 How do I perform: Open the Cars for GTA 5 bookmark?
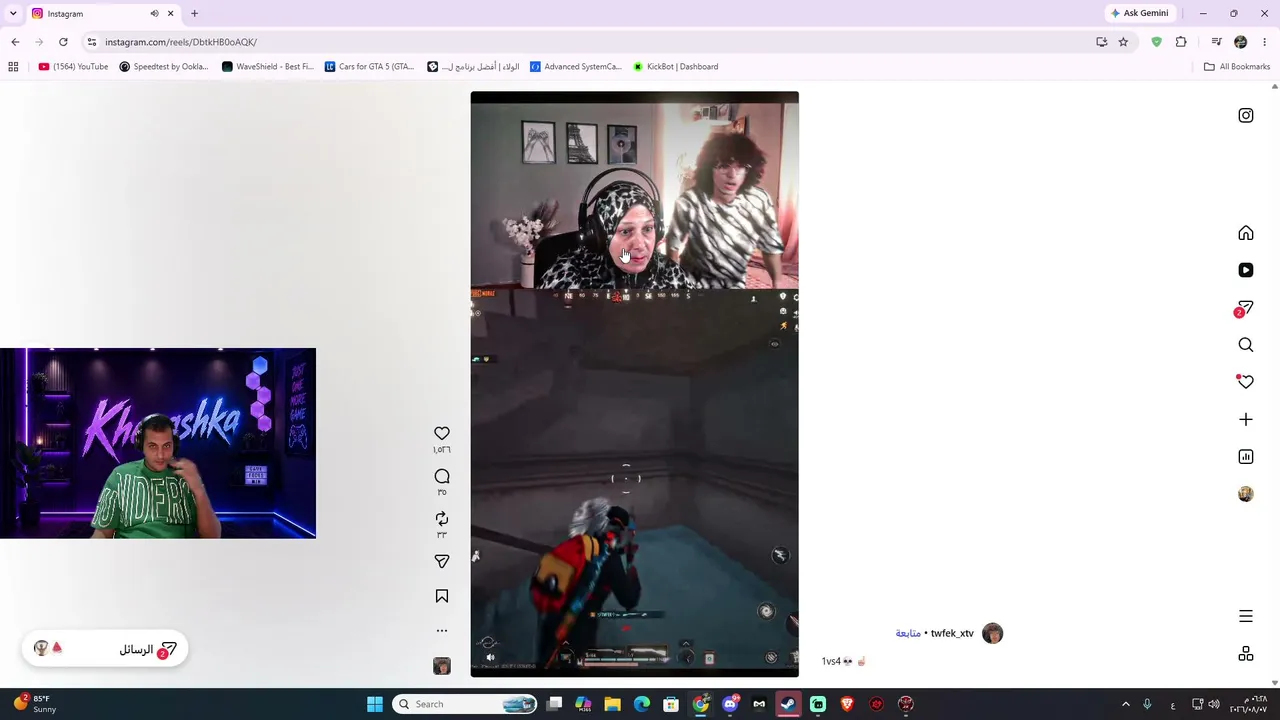(x=369, y=67)
